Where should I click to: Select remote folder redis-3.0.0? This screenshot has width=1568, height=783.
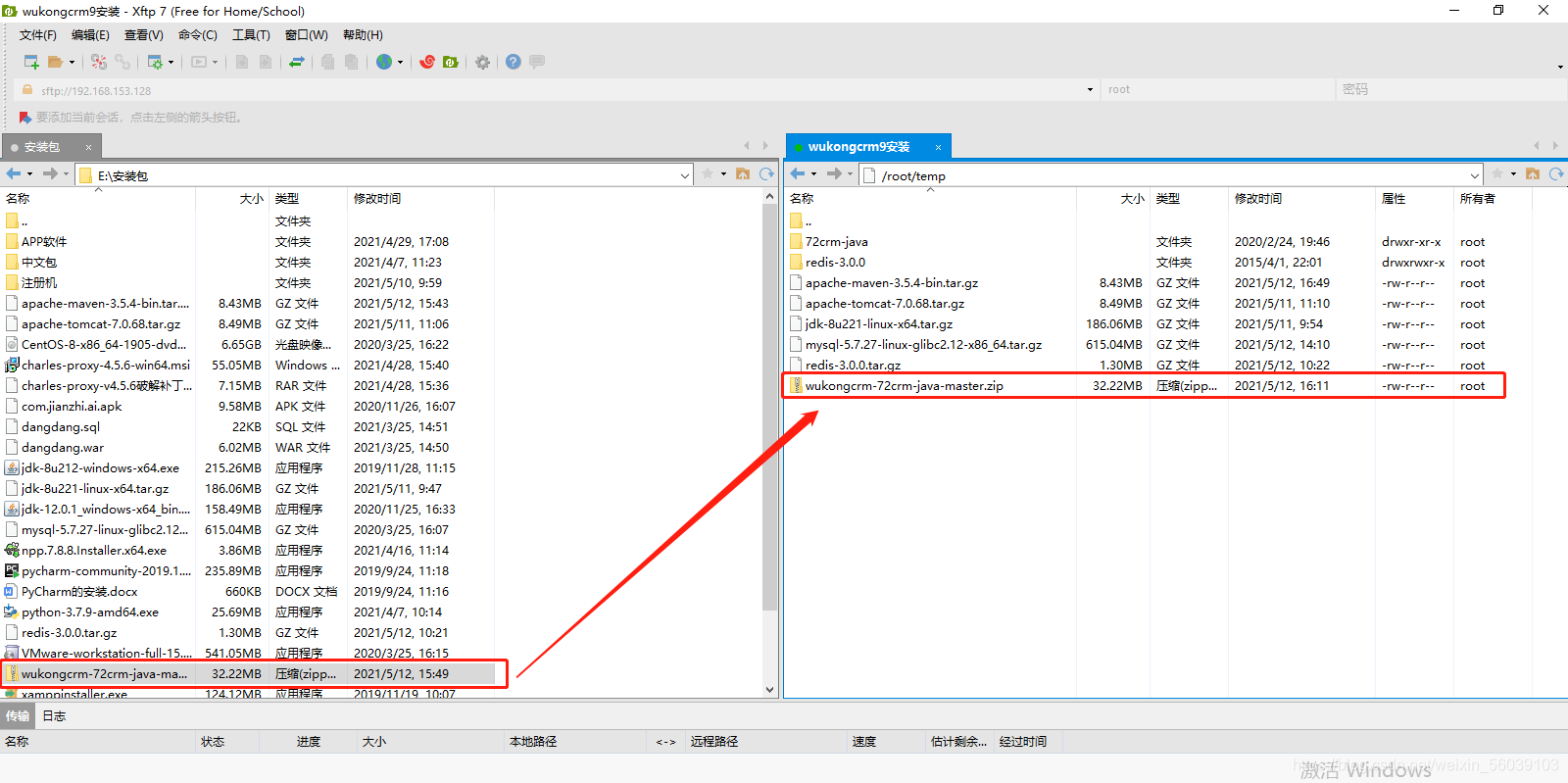[835, 263]
